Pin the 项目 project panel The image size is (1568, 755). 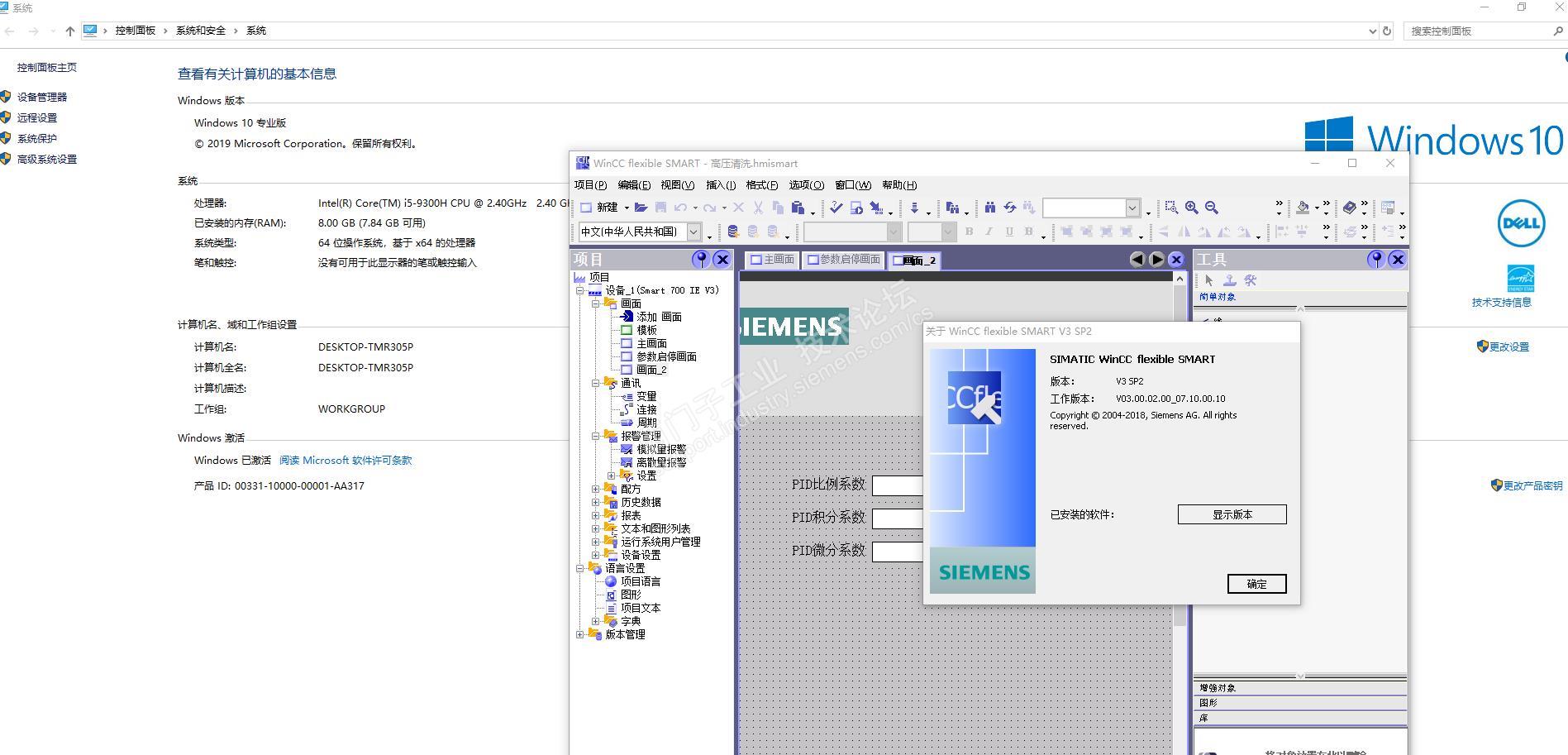pos(701,260)
